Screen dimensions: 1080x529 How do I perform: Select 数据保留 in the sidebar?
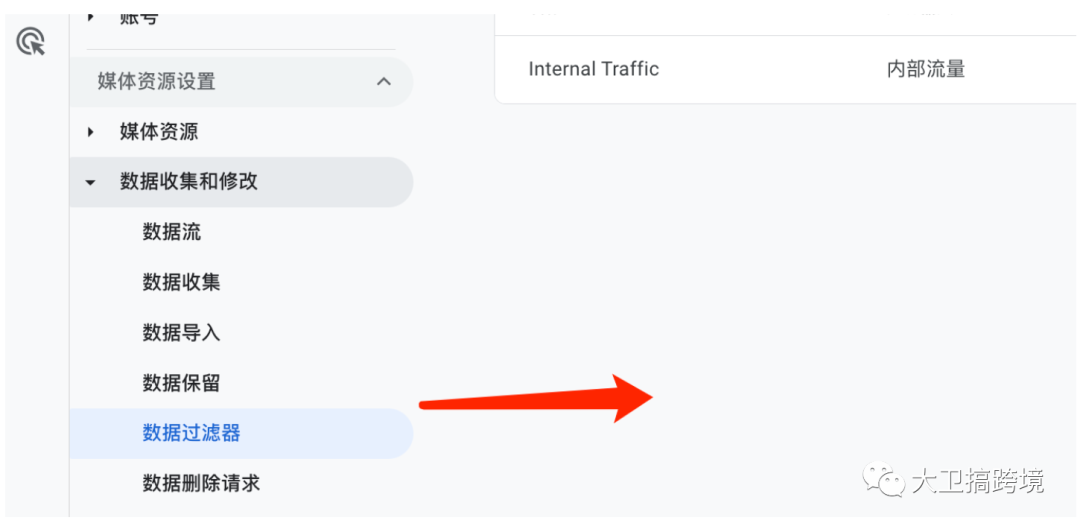click(x=182, y=384)
